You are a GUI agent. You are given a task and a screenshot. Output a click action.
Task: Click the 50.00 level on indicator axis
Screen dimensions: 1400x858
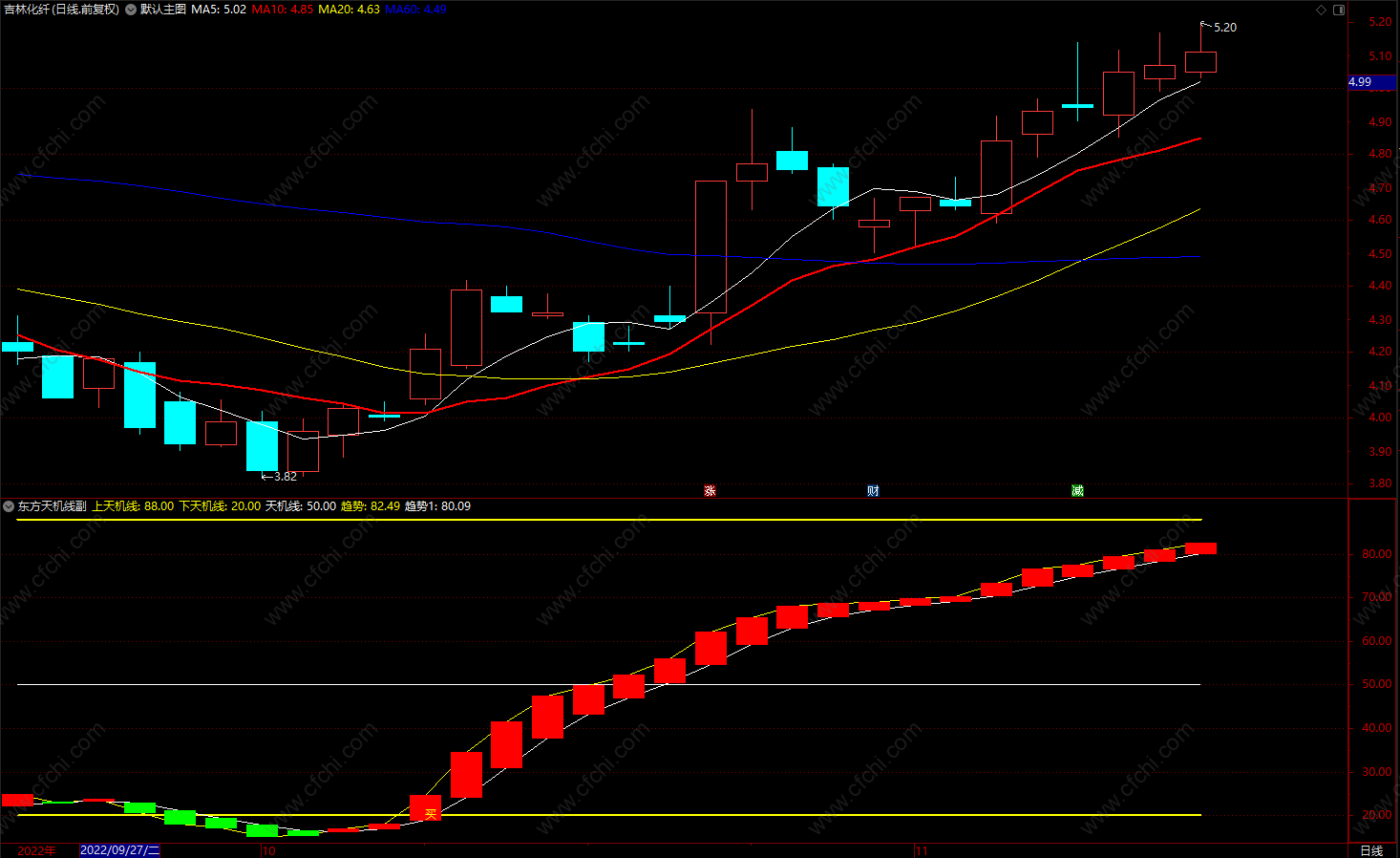(1377, 684)
